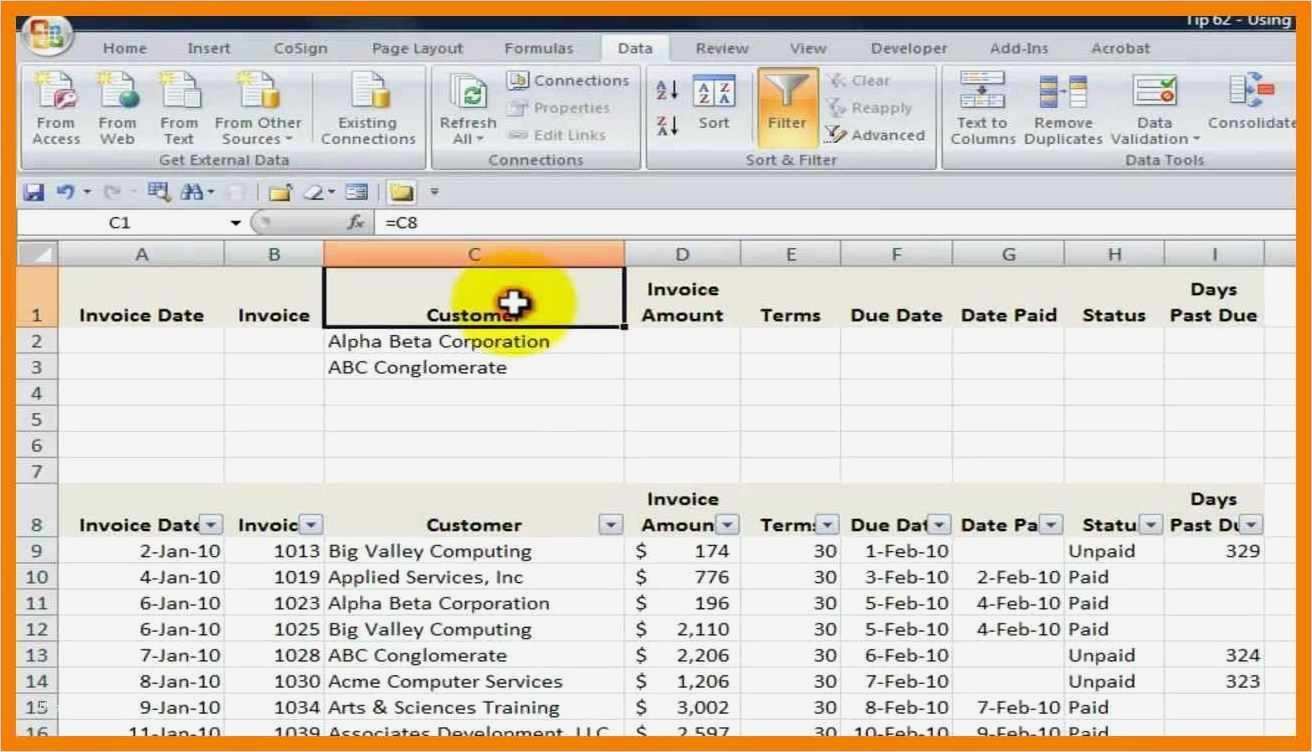Open the Status filter dropdown
The width and height of the screenshot is (1312, 752).
click(x=1151, y=525)
